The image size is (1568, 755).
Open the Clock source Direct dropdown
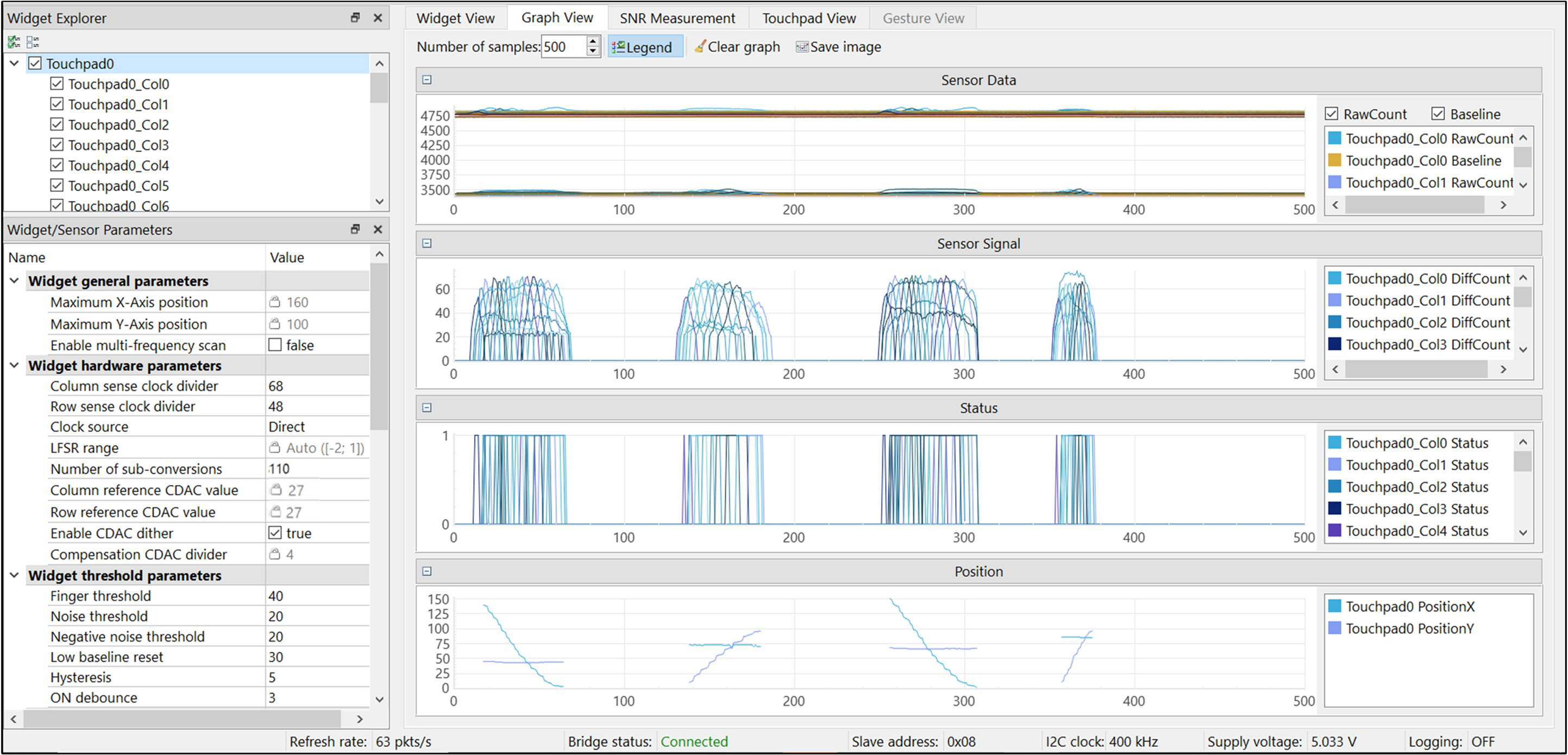317,426
